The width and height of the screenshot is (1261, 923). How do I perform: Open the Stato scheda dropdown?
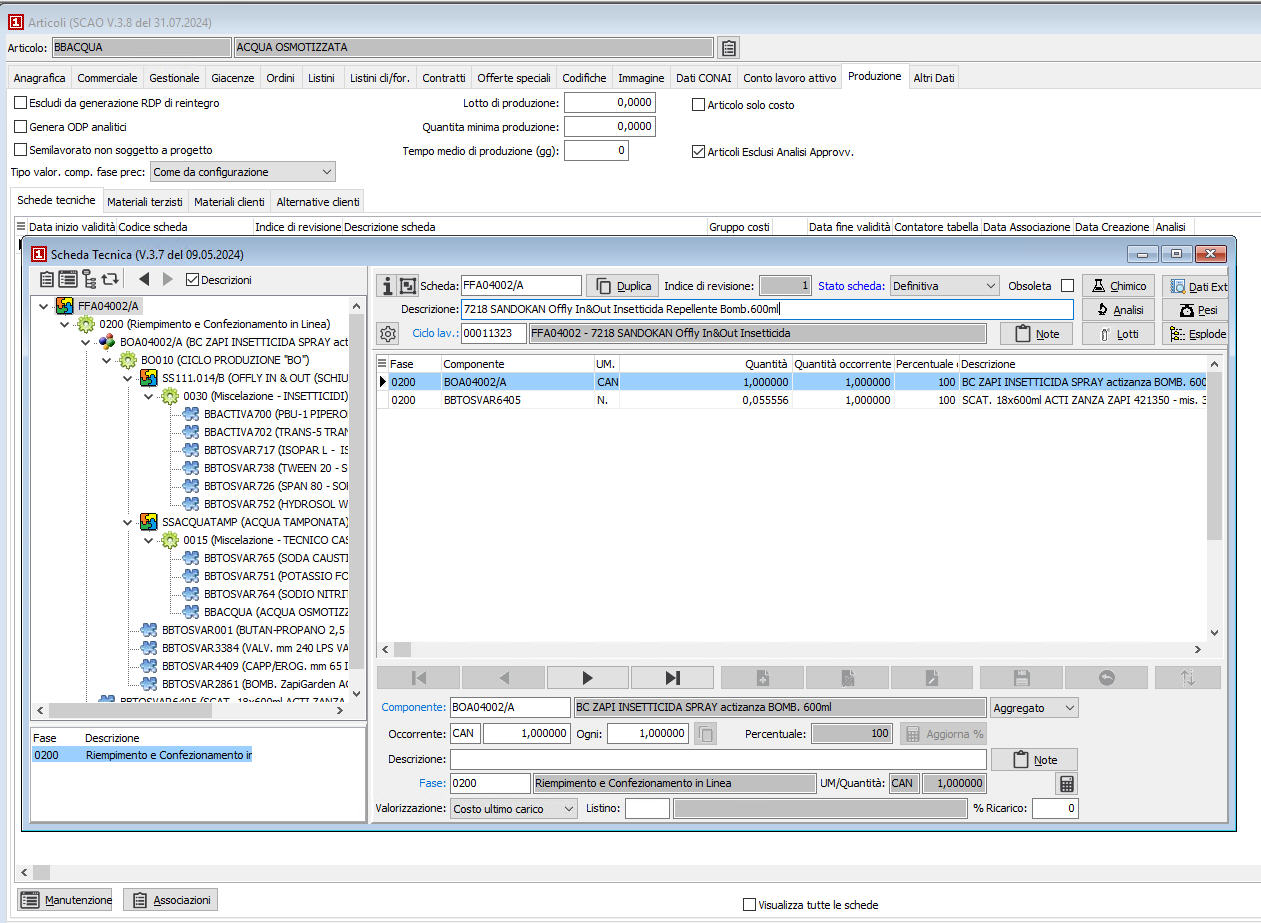(x=944, y=286)
